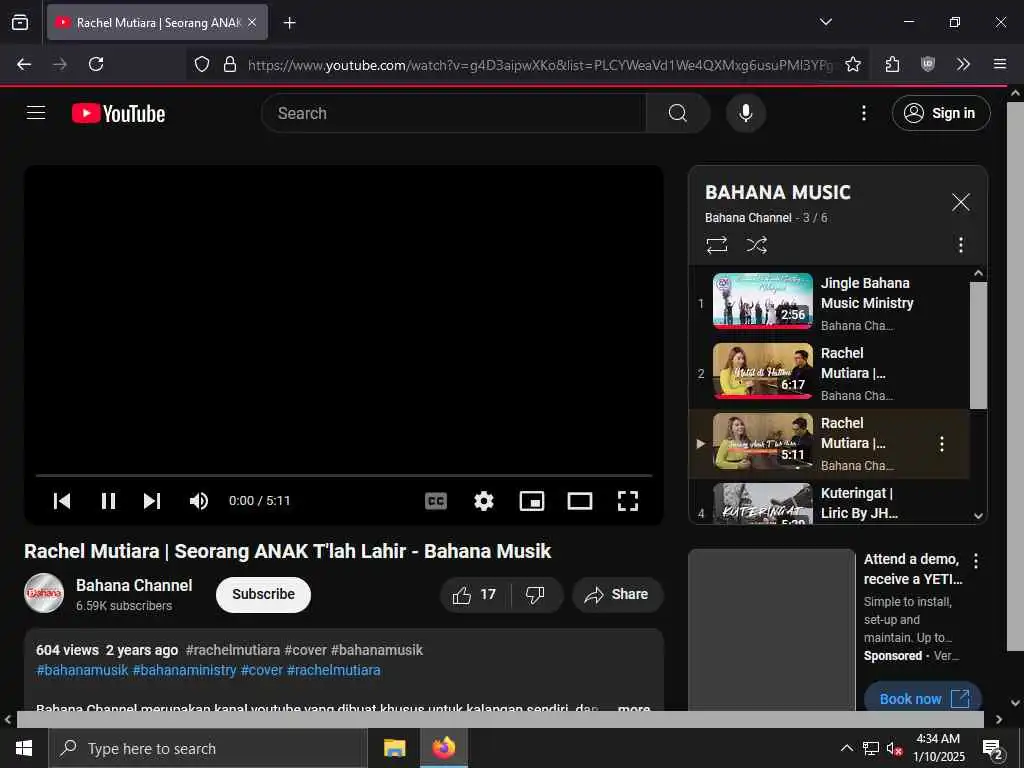Expand description with more
This screenshot has width=1024, height=768.
pyautogui.click(x=633, y=707)
